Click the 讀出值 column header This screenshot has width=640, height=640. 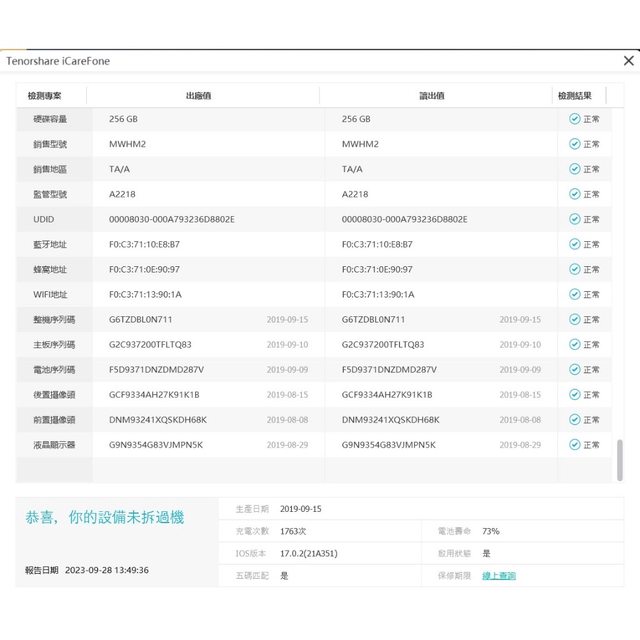[x=432, y=96]
